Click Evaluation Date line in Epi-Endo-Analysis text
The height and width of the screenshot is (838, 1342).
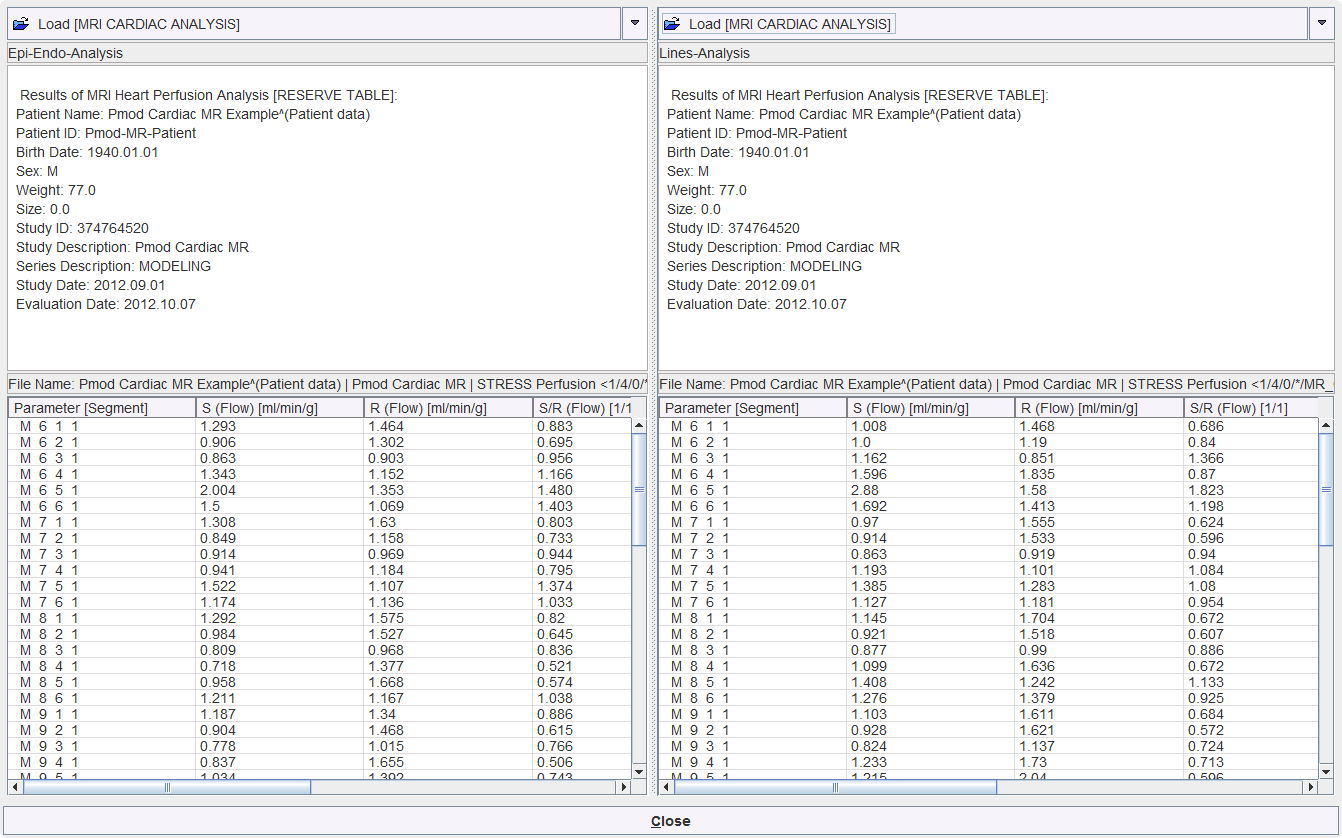click(x=106, y=304)
